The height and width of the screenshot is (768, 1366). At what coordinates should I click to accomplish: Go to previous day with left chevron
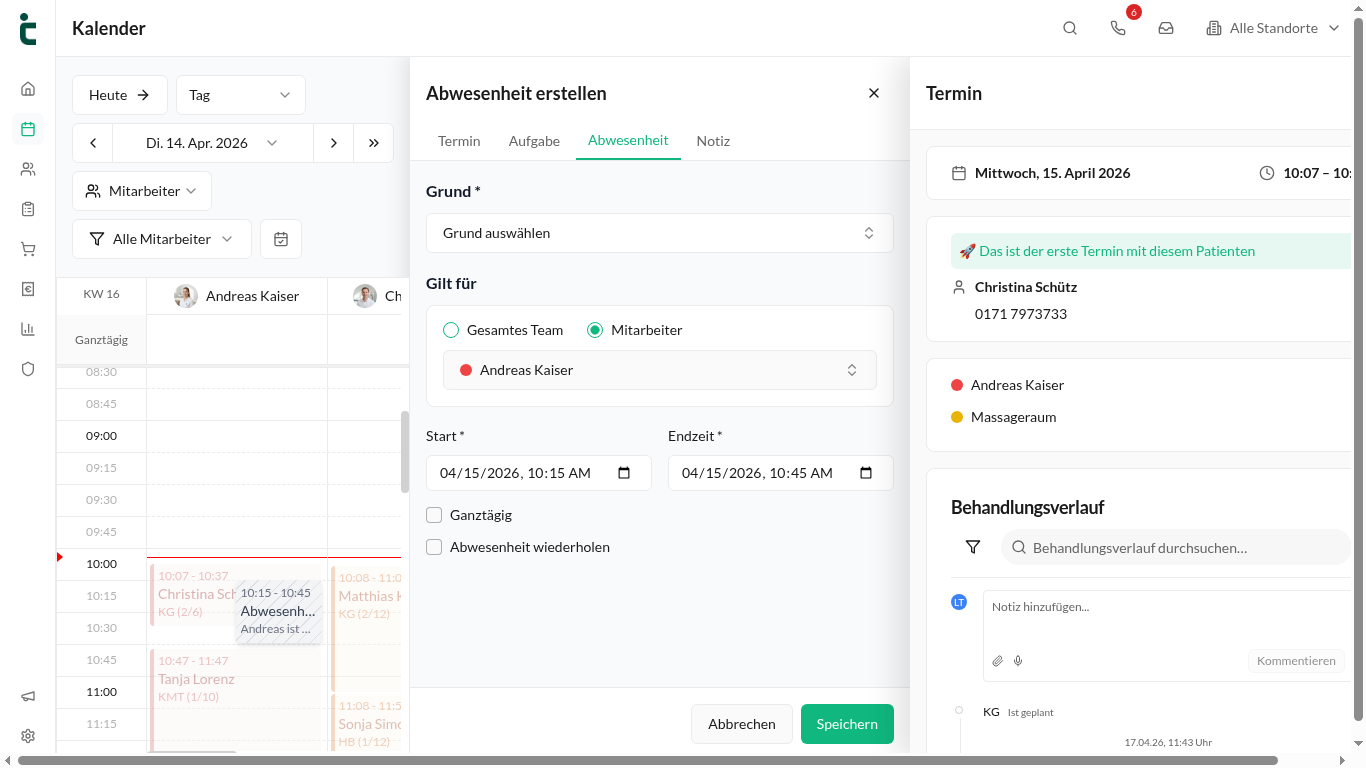coord(93,143)
